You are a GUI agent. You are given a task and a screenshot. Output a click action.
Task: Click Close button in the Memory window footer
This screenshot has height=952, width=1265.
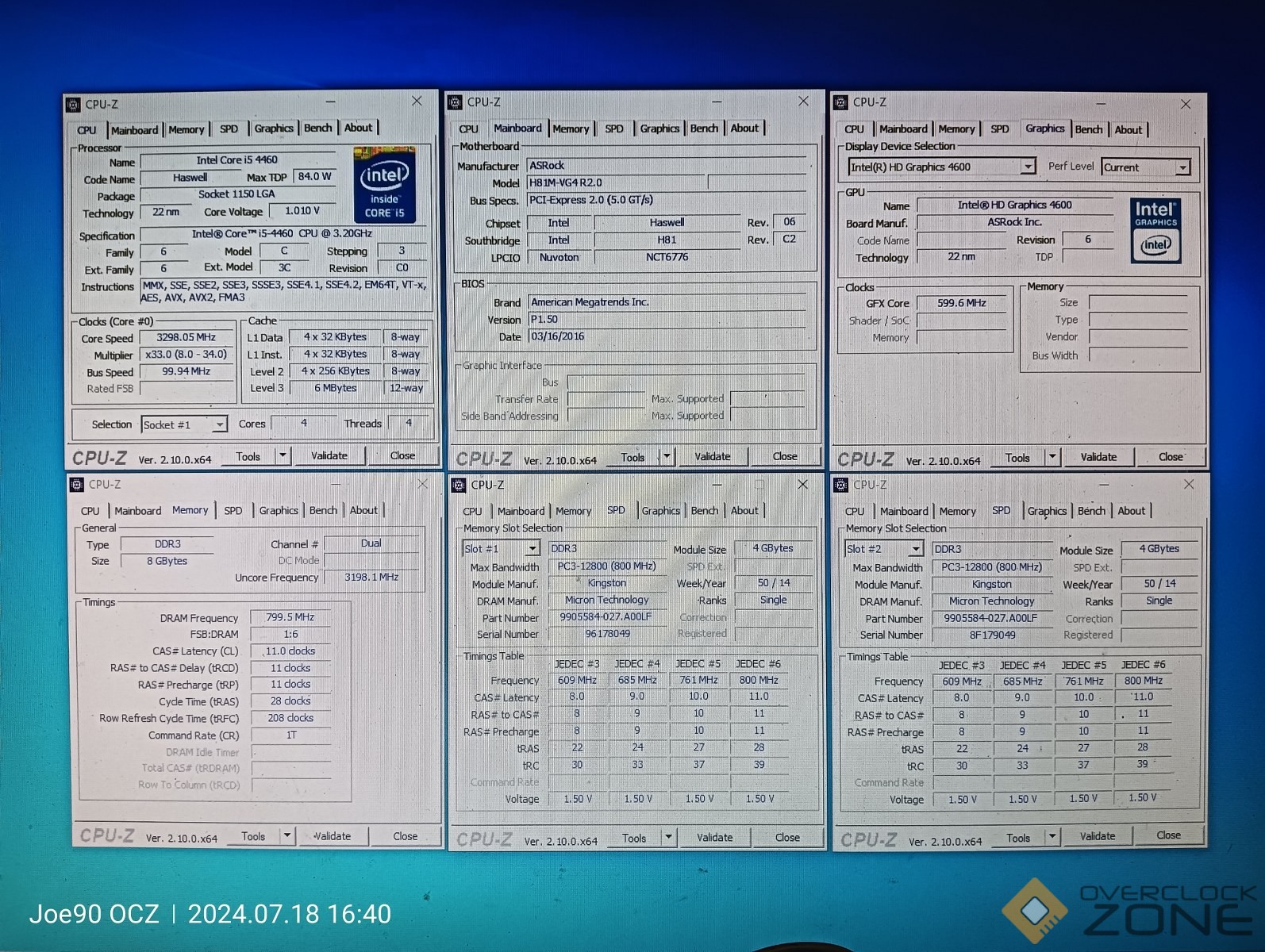(405, 836)
